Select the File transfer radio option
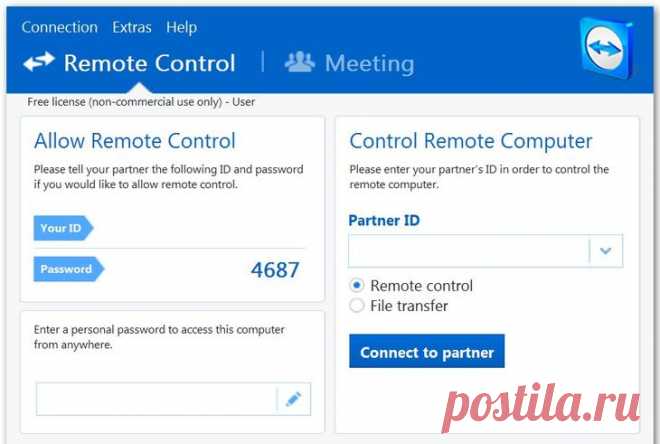The width and height of the screenshot is (660, 444). tap(357, 306)
